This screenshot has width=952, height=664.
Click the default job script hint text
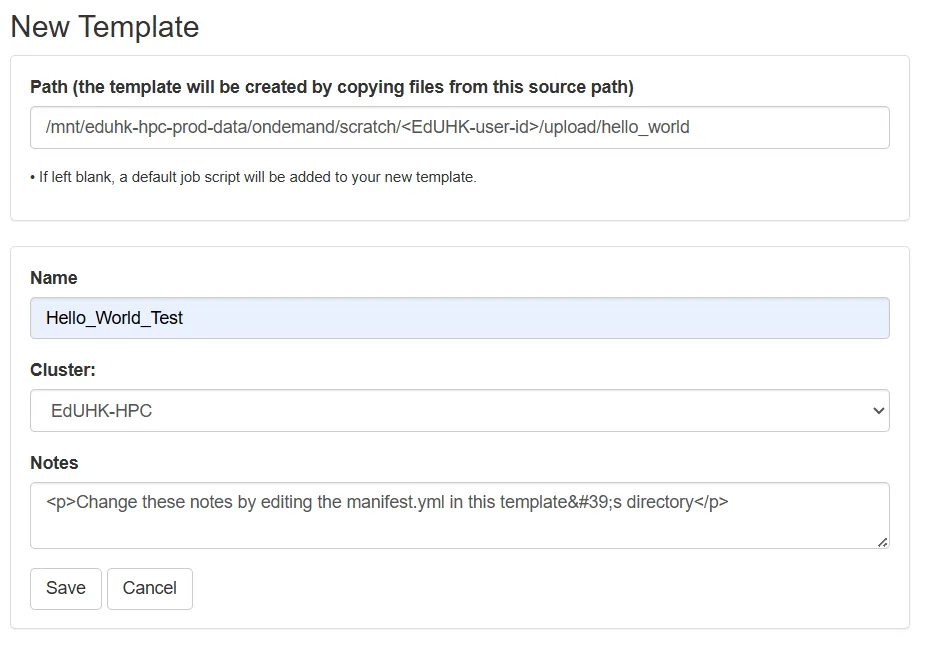pyautogui.click(x=254, y=178)
